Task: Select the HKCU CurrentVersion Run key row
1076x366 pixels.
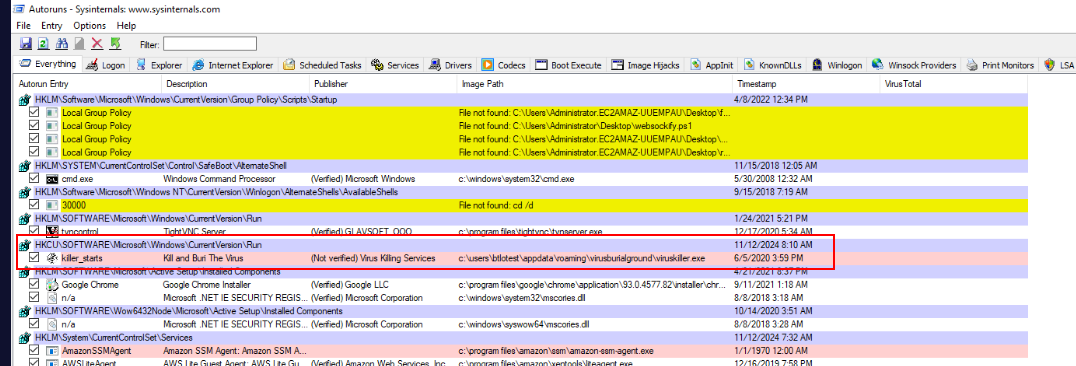Action: click(x=522, y=244)
